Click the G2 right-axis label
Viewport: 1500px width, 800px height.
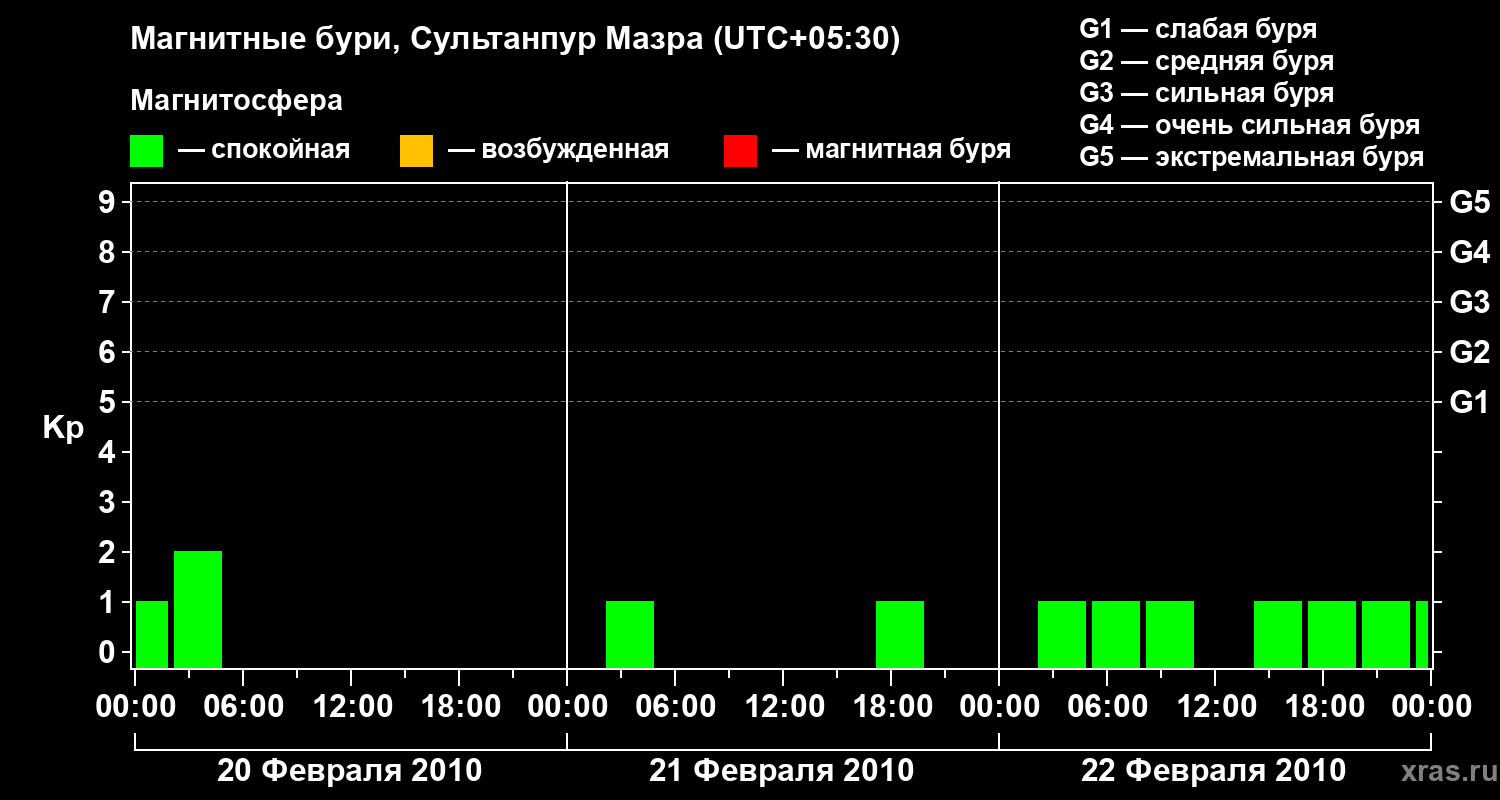1469,353
